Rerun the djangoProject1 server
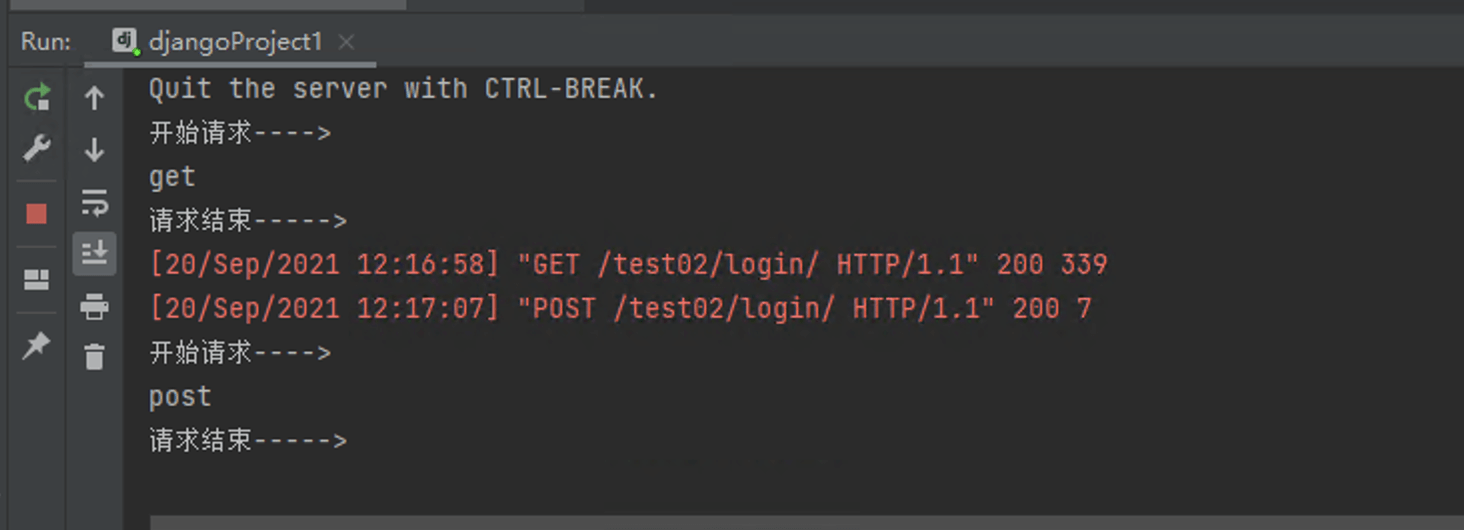Image resolution: width=1464 pixels, height=530 pixels. 37,98
